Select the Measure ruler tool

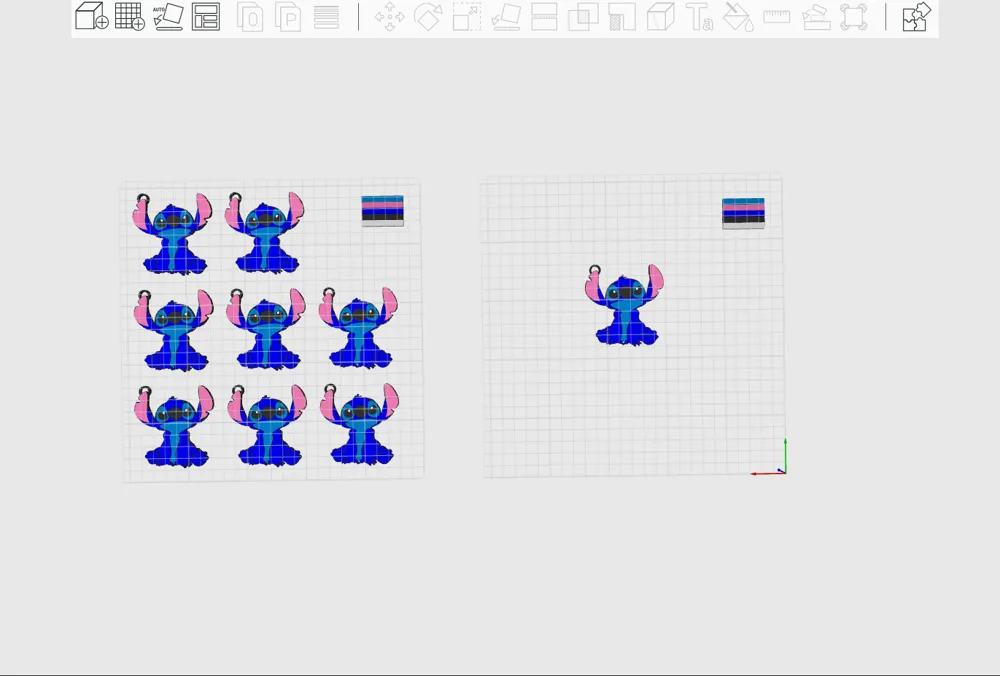coord(777,17)
